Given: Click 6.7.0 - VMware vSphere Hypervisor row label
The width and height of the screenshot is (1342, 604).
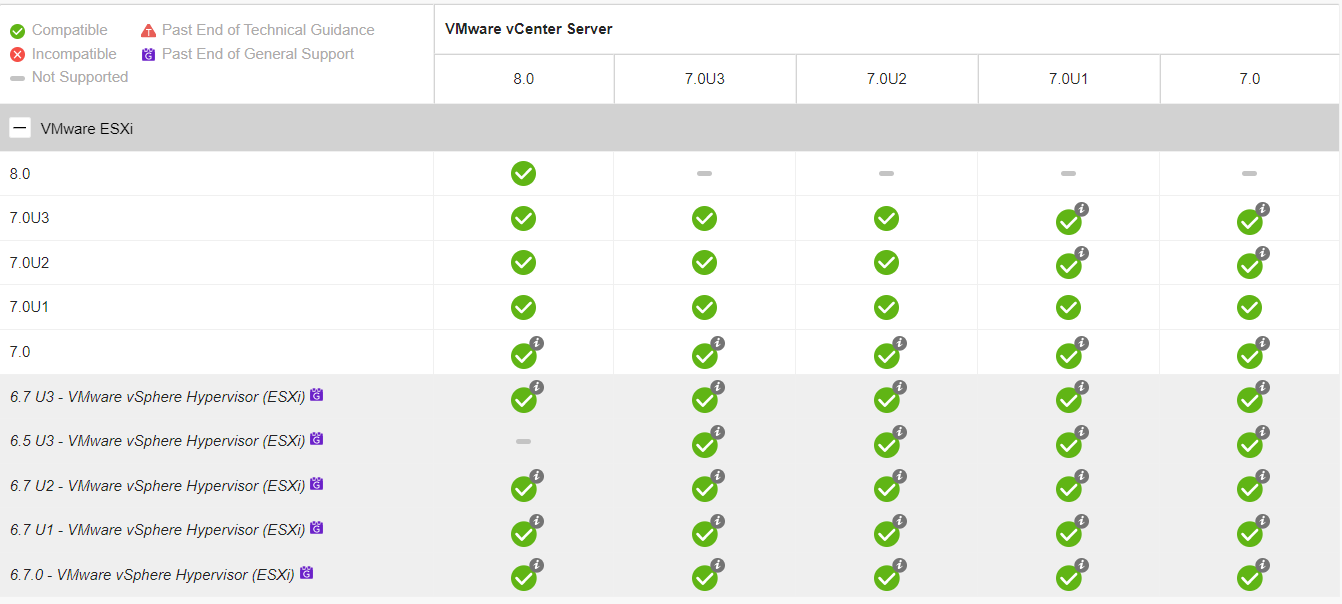Looking at the screenshot, I should 152,575.
